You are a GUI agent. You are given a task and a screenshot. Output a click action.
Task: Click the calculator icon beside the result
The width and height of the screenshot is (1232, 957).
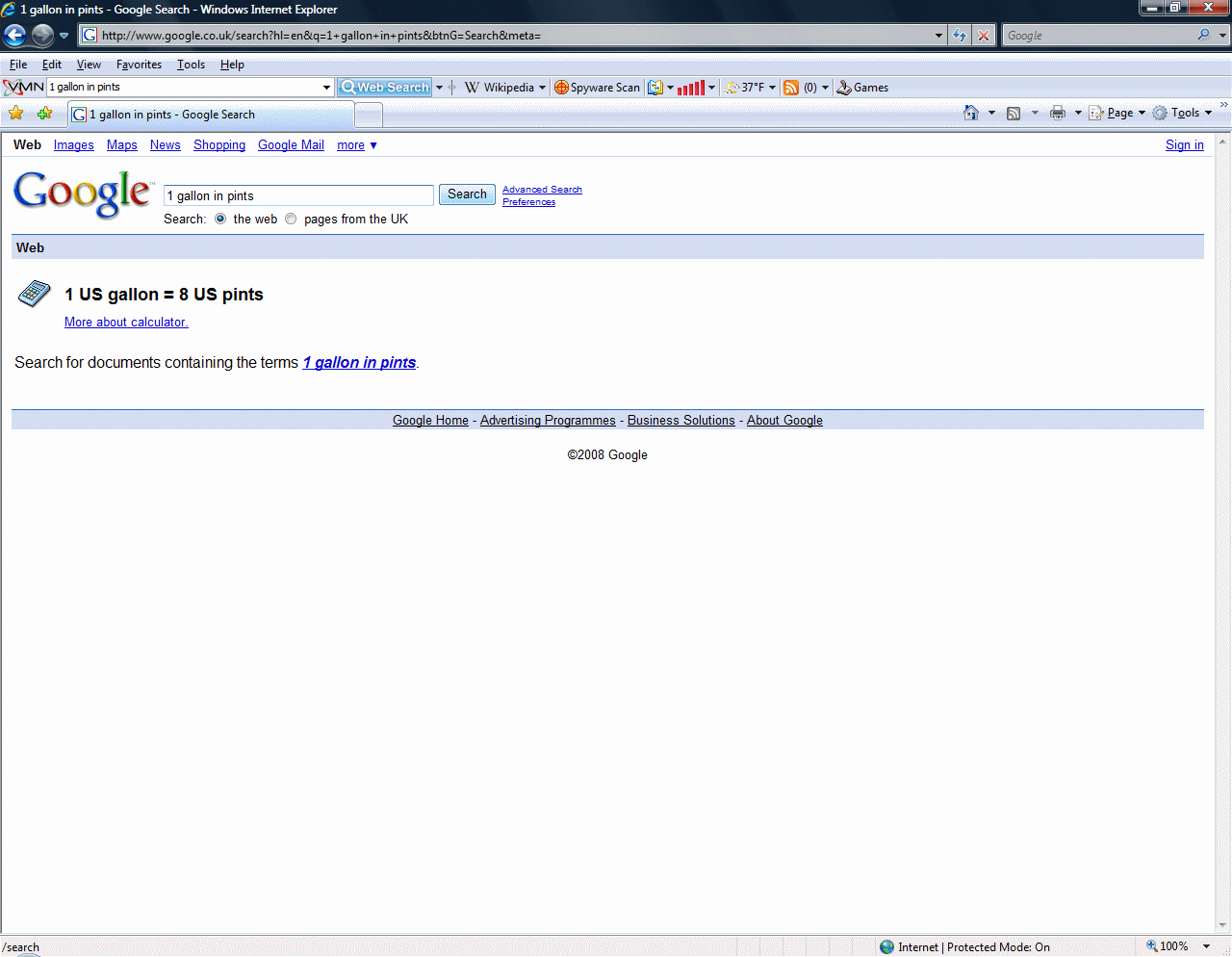pyautogui.click(x=35, y=294)
